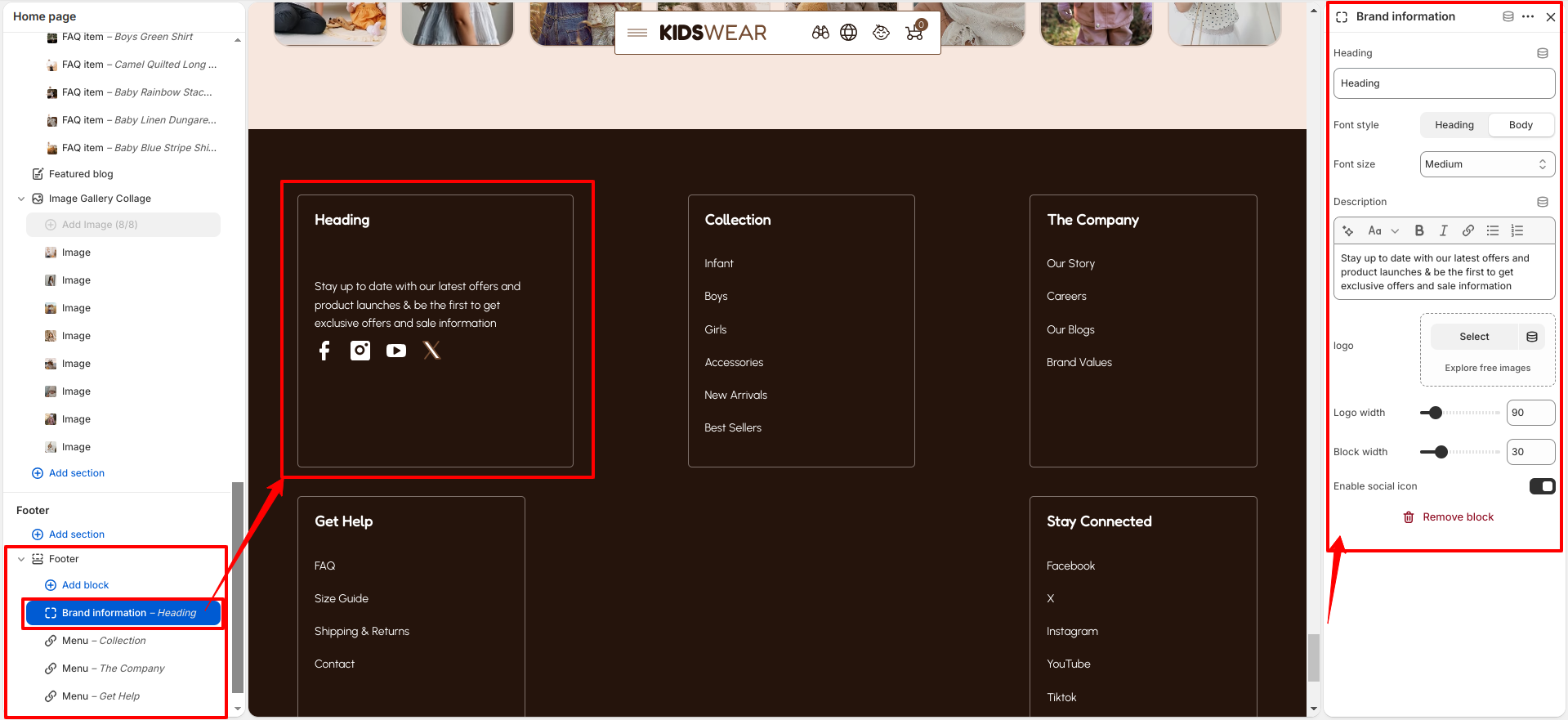Collapse the Image Gallery Collage section
The height and width of the screenshot is (720, 1568).
point(21,199)
